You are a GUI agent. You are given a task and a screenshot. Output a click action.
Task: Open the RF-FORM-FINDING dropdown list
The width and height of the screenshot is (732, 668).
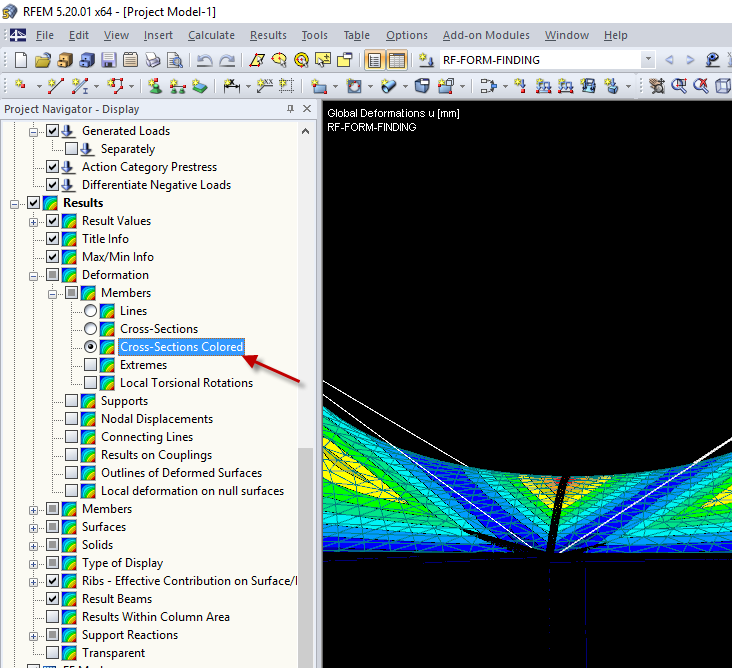click(x=648, y=60)
